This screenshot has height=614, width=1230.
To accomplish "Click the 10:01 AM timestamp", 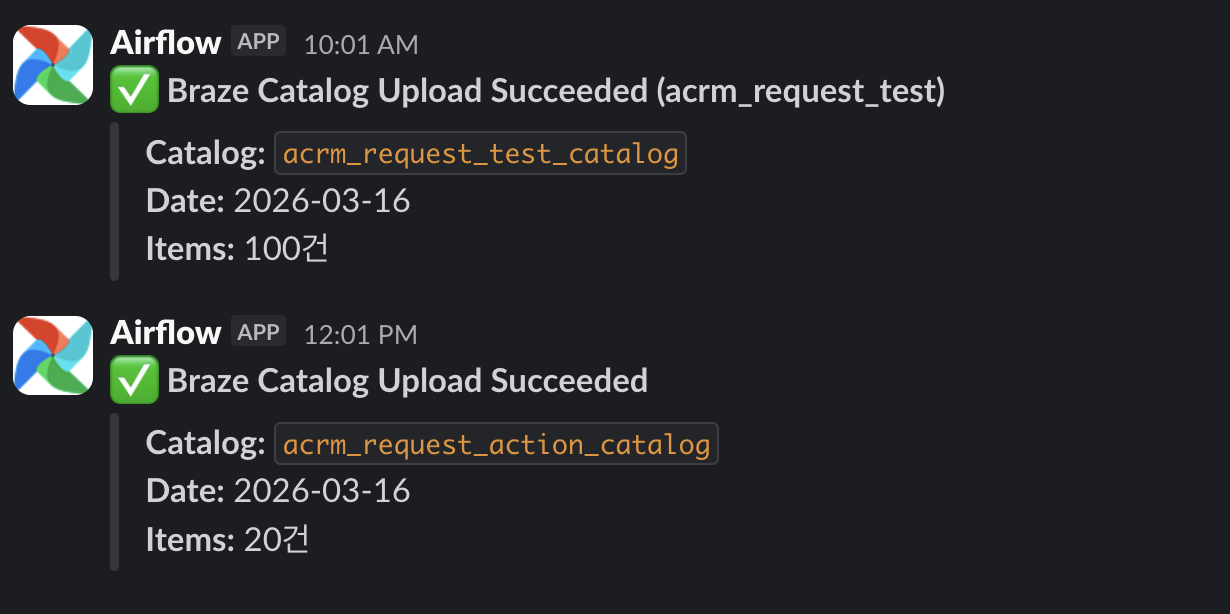I will tap(361, 45).
